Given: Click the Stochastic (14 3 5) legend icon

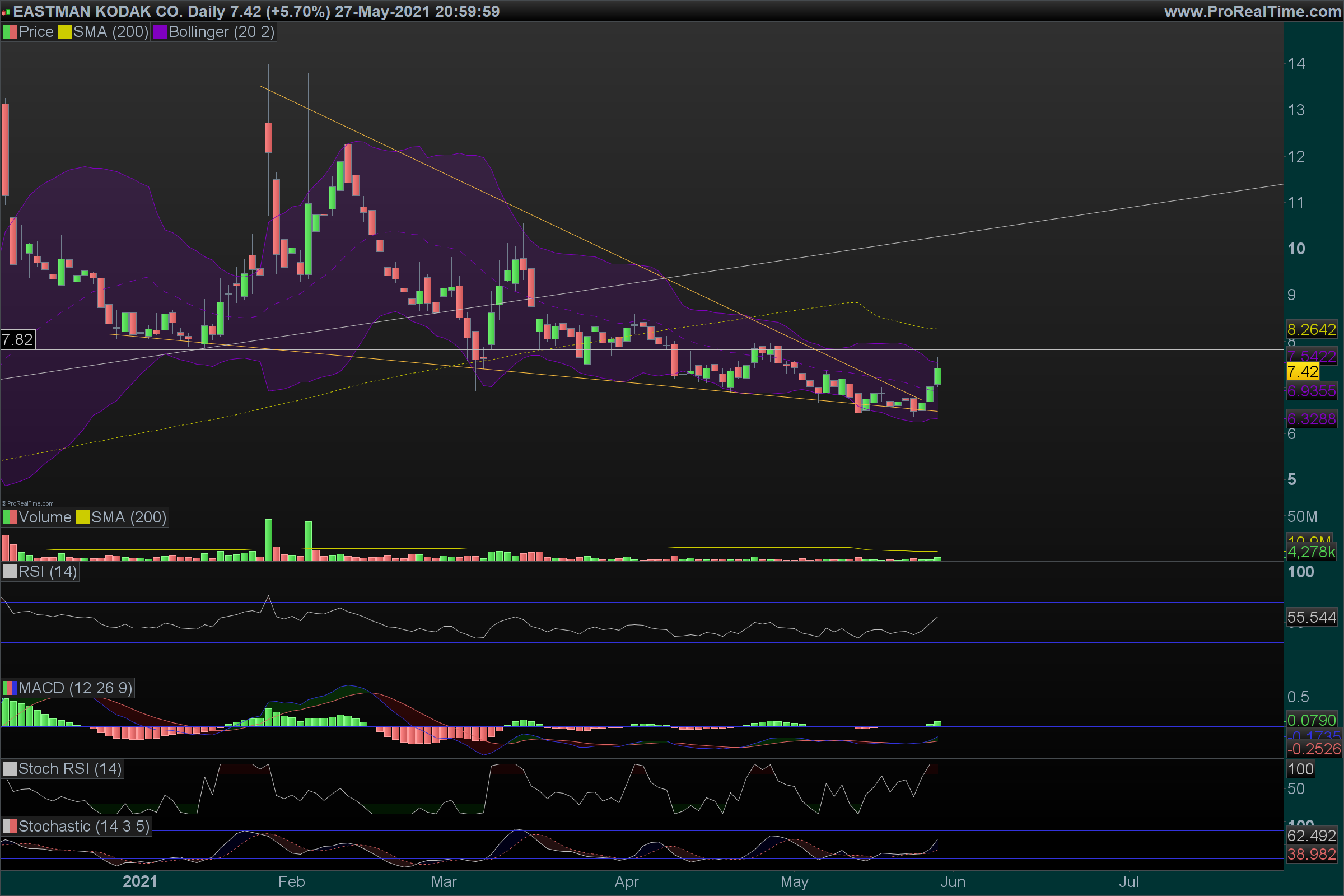Looking at the screenshot, I should 9,827.
